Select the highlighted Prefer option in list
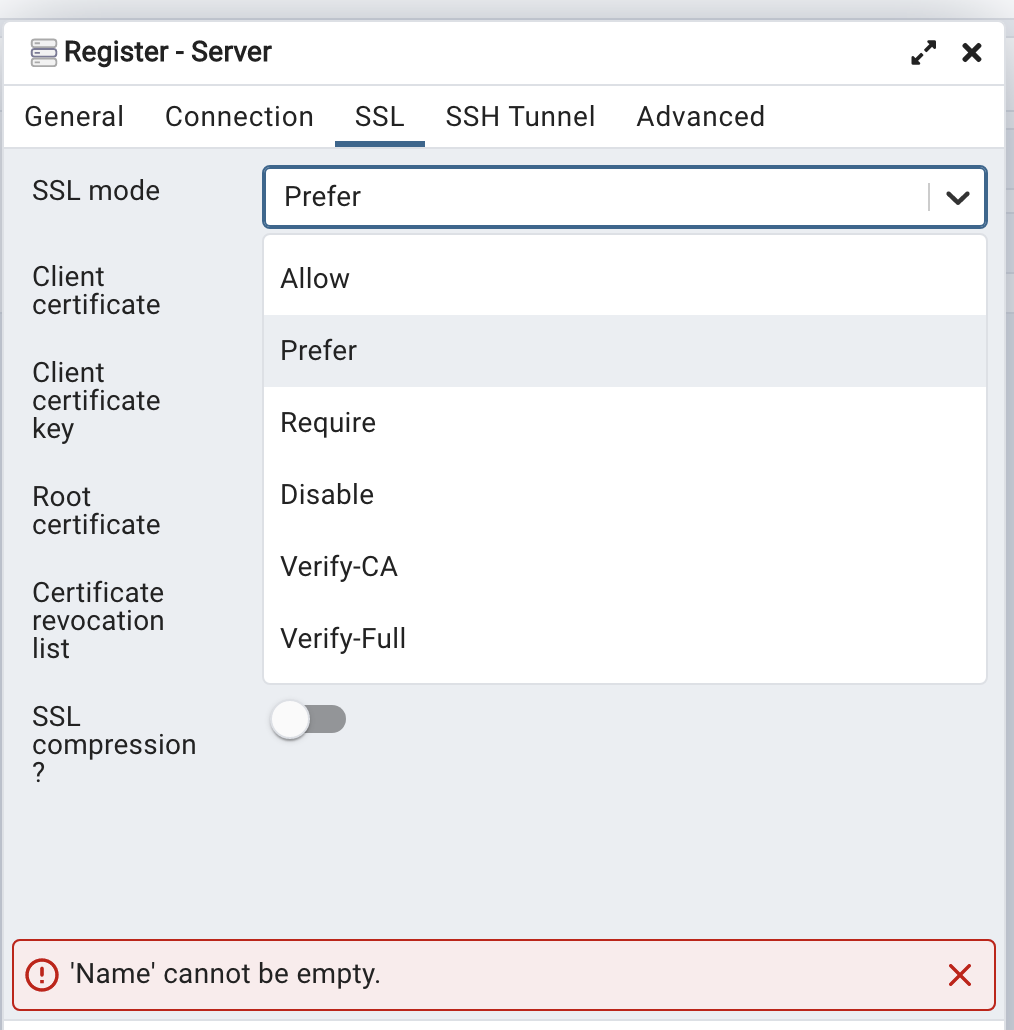Image resolution: width=1014 pixels, height=1030 pixels. [625, 351]
